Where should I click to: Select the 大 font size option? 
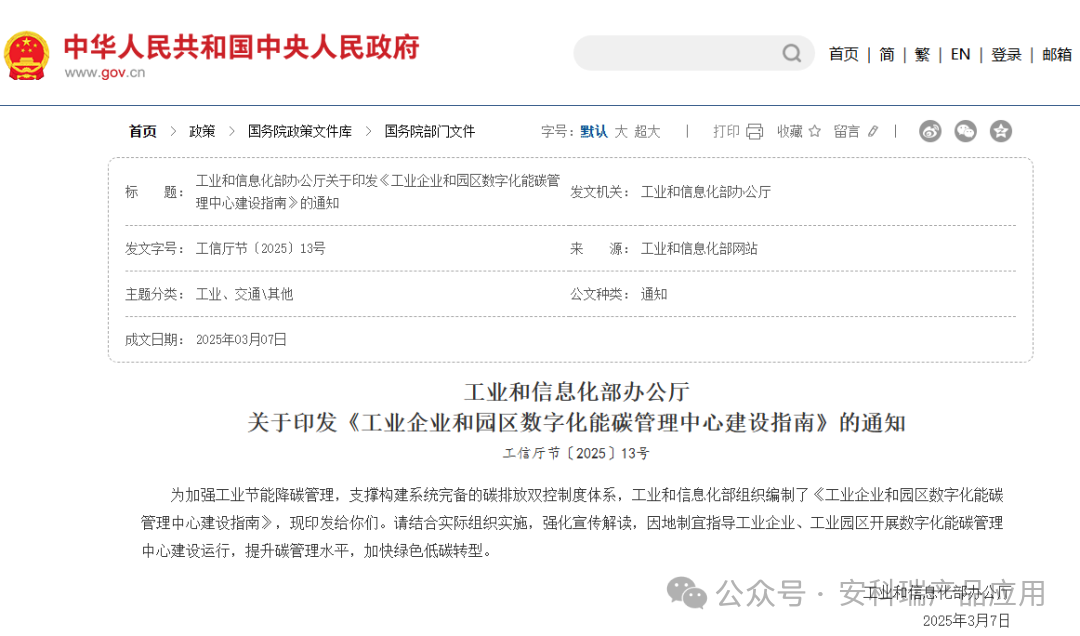click(621, 131)
